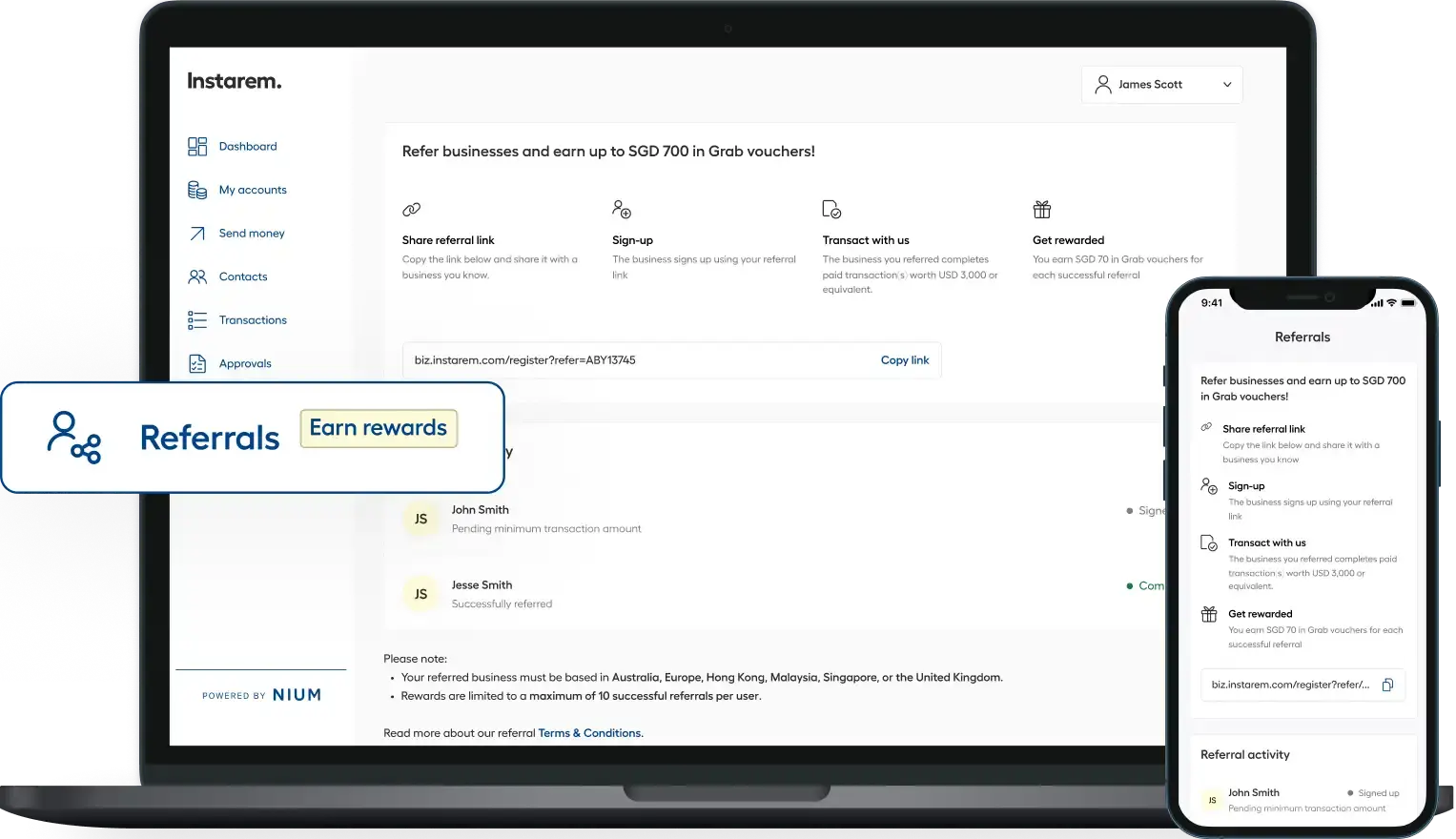The height and width of the screenshot is (839, 1456).
Task: Click the My accounts coins icon
Action: (x=197, y=190)
